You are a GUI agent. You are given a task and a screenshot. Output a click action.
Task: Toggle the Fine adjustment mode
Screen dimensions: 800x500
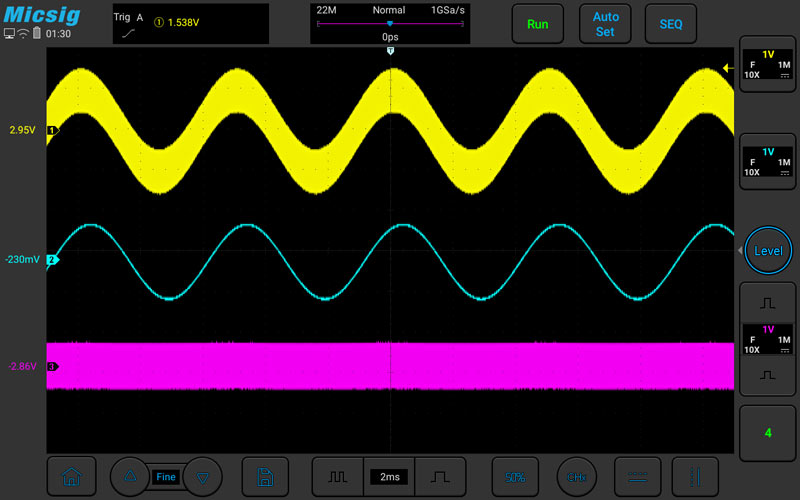pos(166,477)
